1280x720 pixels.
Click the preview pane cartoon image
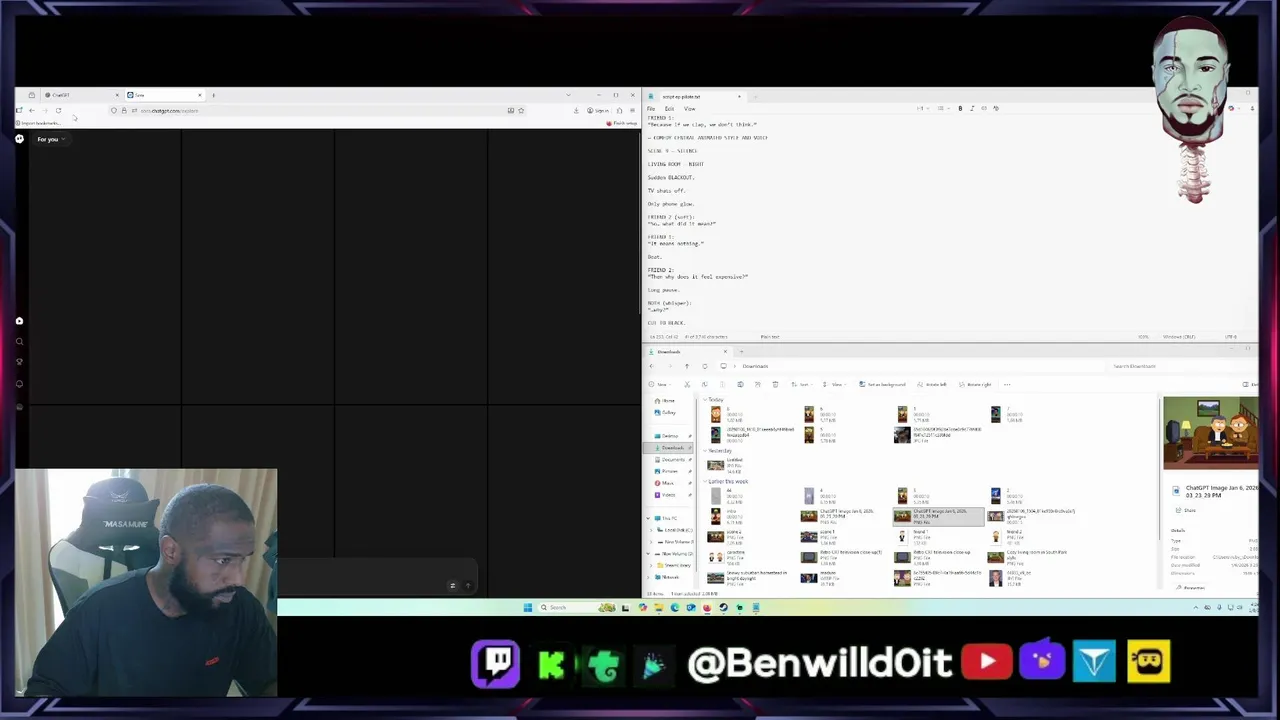click(x=1210, y=432)
